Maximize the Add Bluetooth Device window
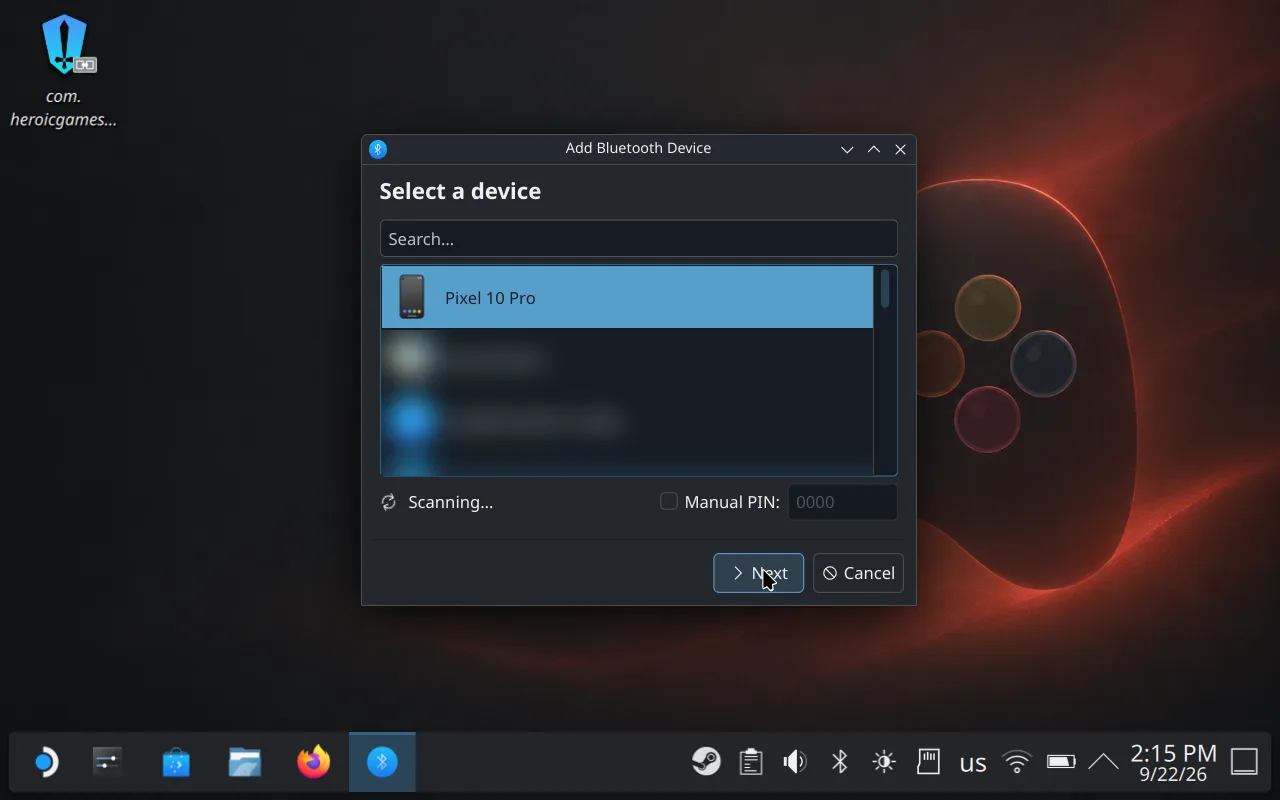Viewport: 1280px width, 800px height. click(x=874, y=149)
